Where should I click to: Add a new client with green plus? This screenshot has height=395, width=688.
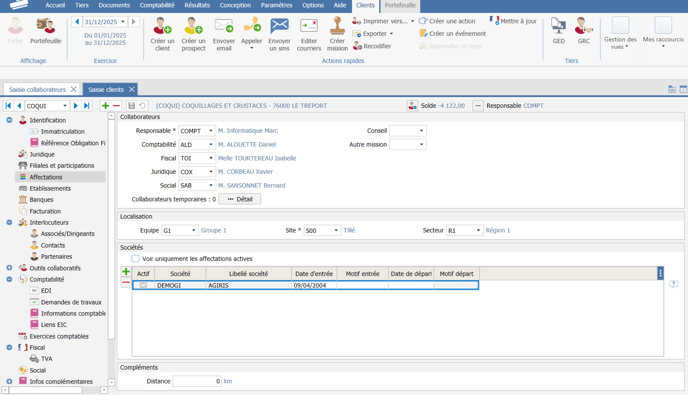(x=105, y=106)
